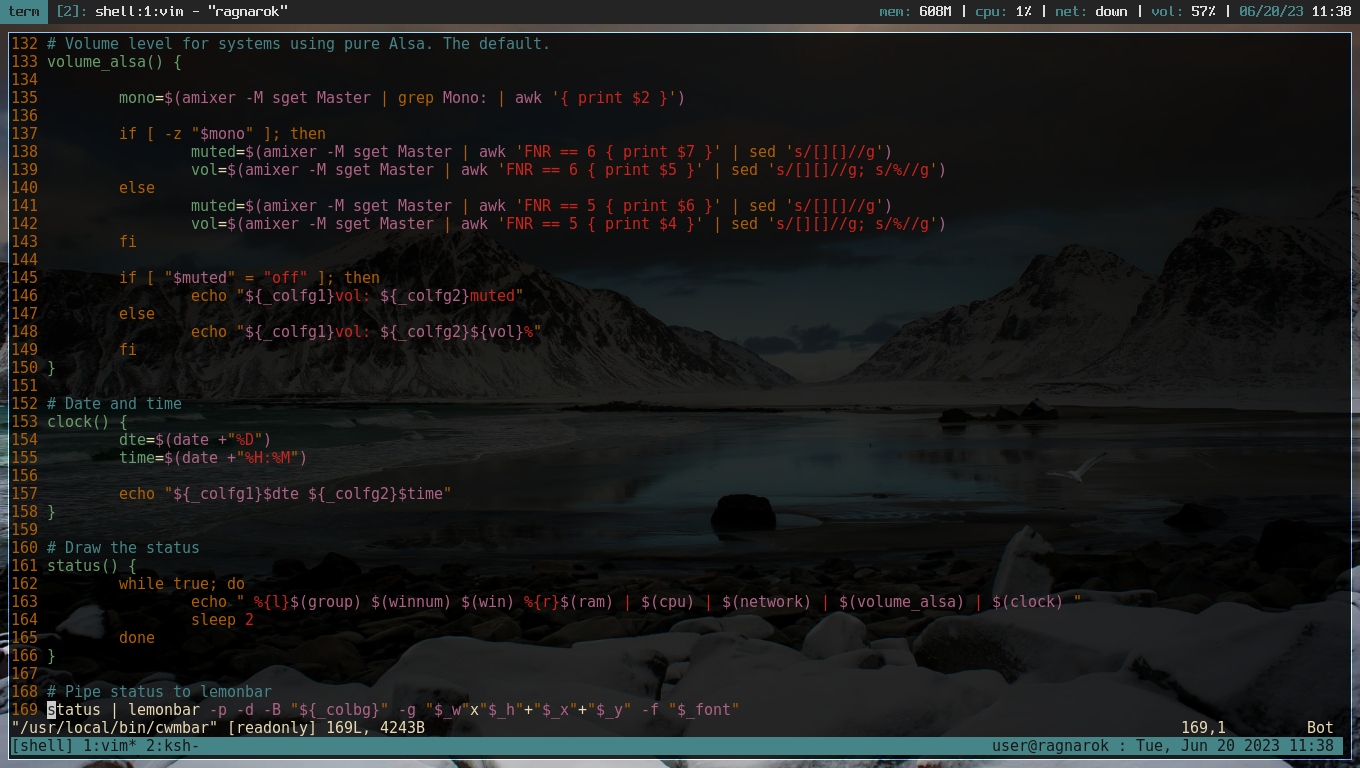Click $(network) in the line 163 echo string
This screenshot has width=1360, height=768.
tap(767, 602)
